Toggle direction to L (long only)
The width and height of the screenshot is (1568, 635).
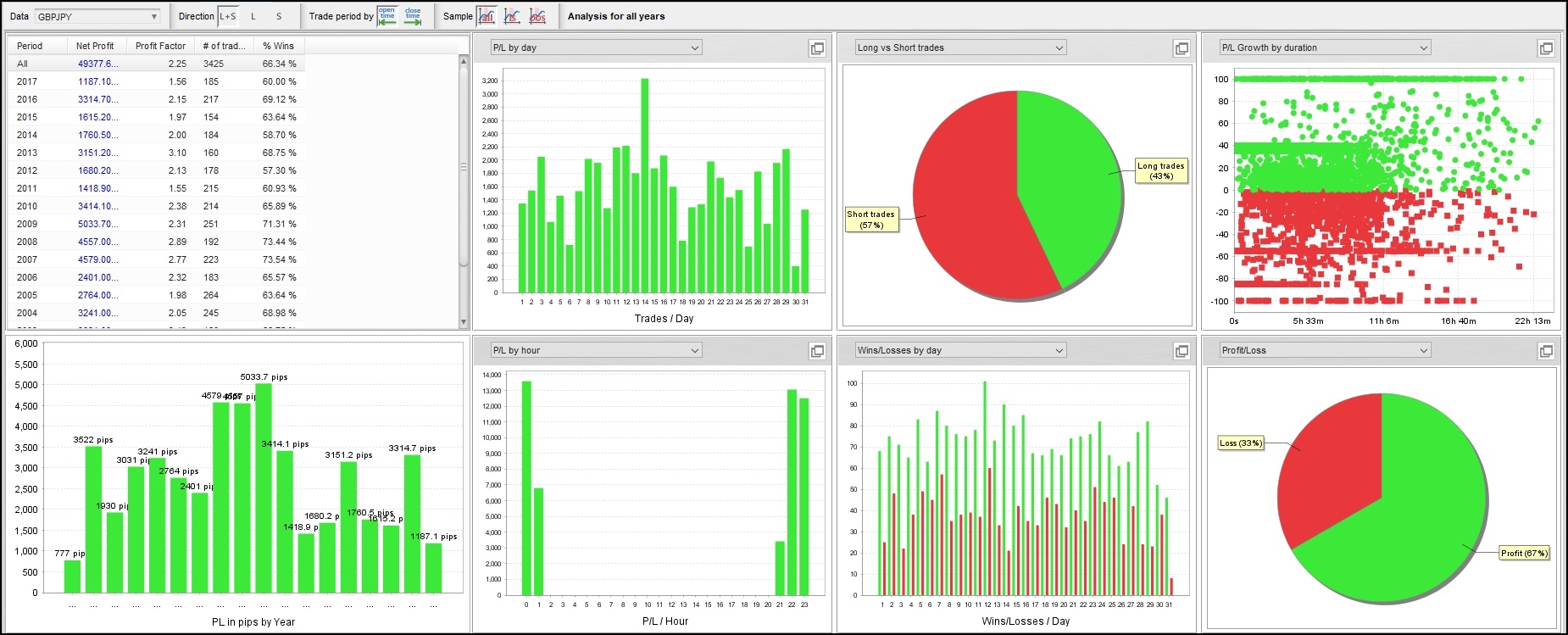[253, 16]
